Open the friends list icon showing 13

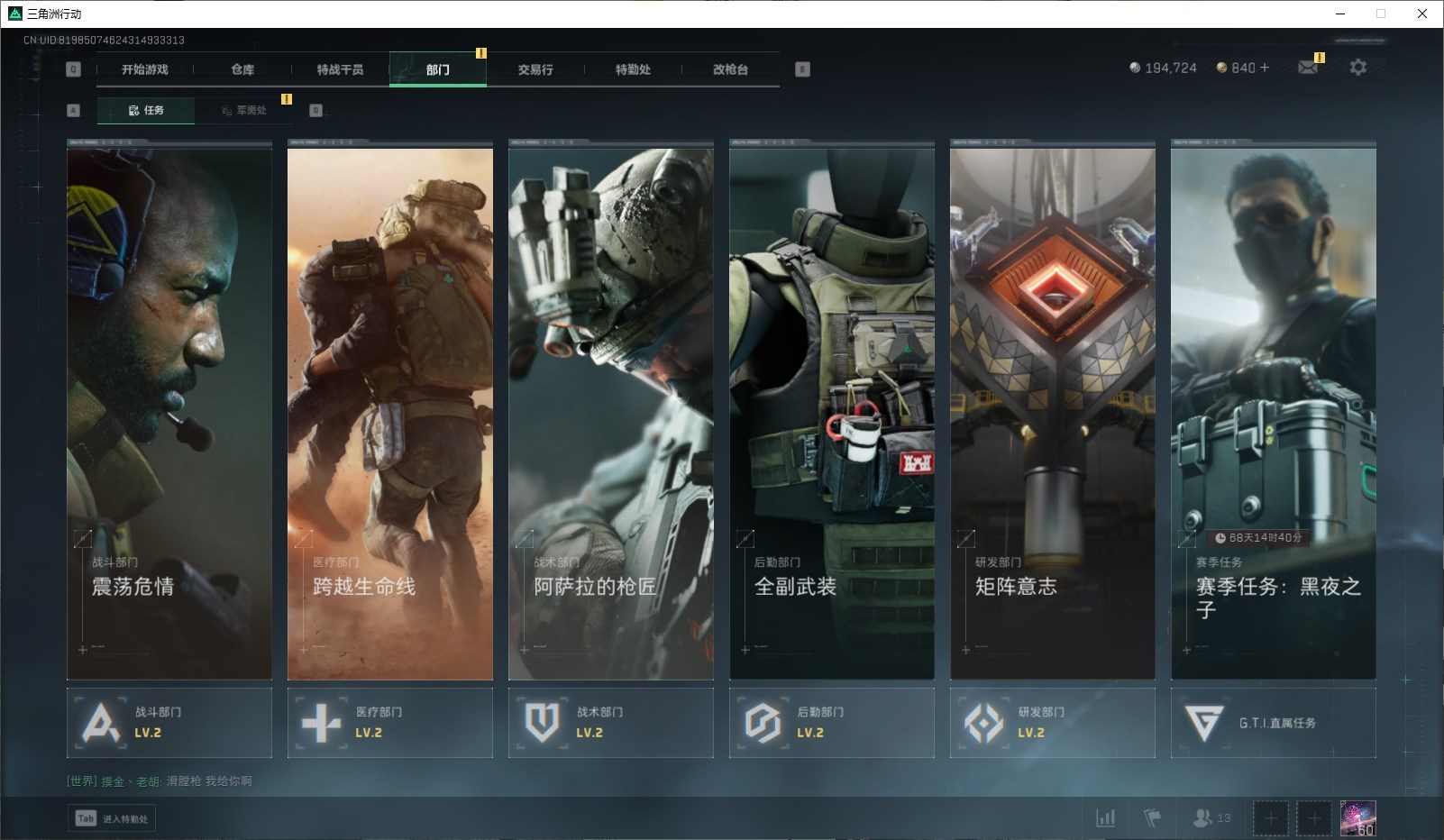pos(1211,818)
